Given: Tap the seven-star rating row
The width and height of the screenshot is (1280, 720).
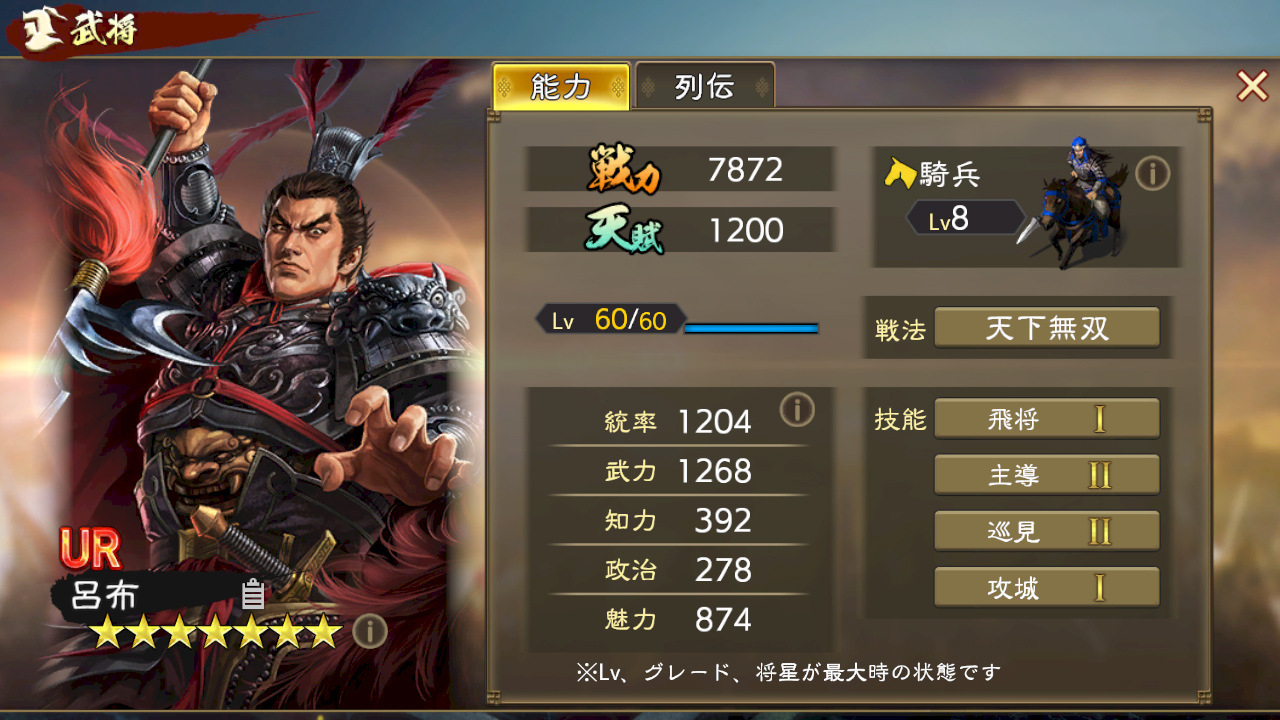Looking at the screenshot, I should point(215,631).
